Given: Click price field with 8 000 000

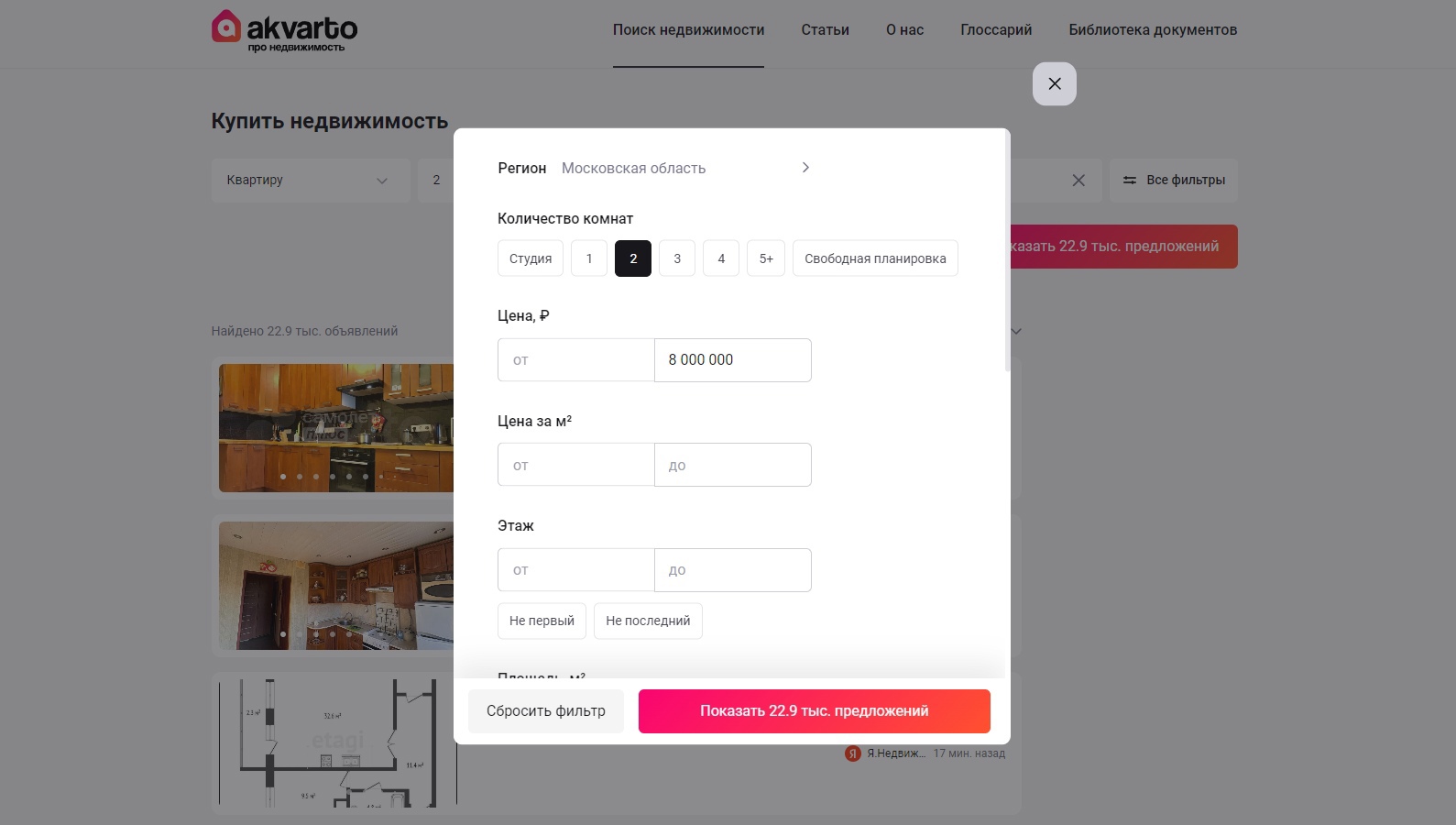Looking at the screenshot, I should coord(733,360).
